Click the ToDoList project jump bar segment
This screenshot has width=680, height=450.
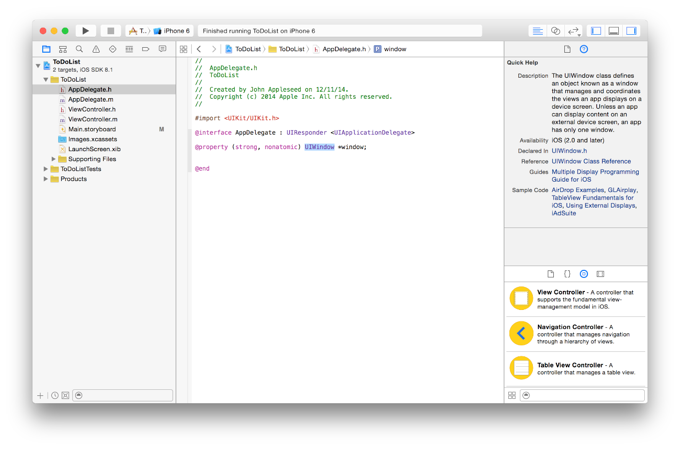click(x=243, y=49)
